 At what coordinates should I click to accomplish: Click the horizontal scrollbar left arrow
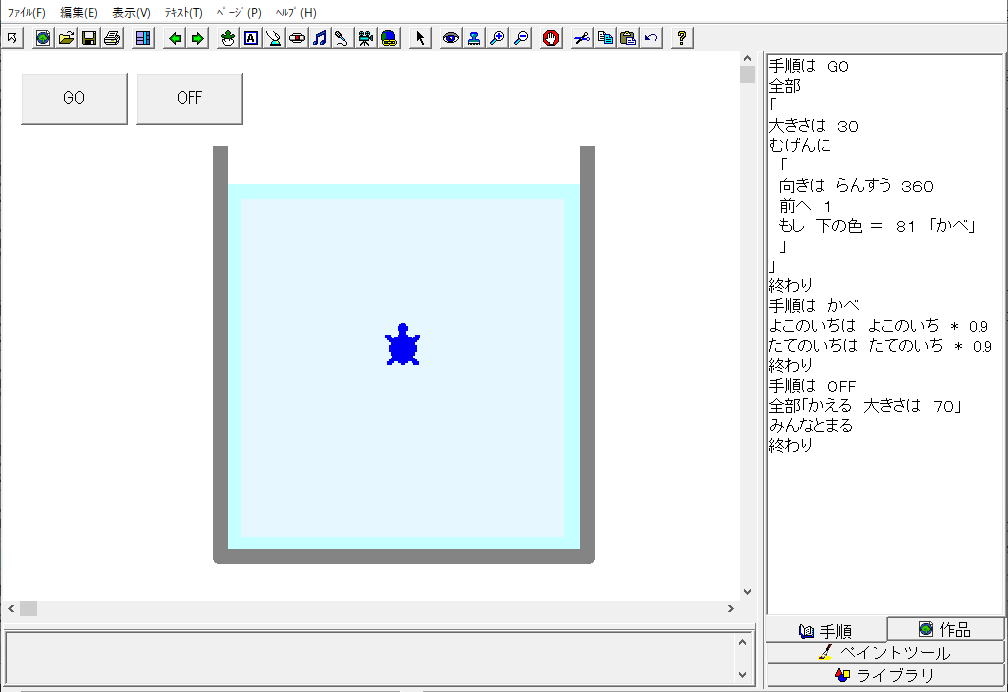[11, 608]
